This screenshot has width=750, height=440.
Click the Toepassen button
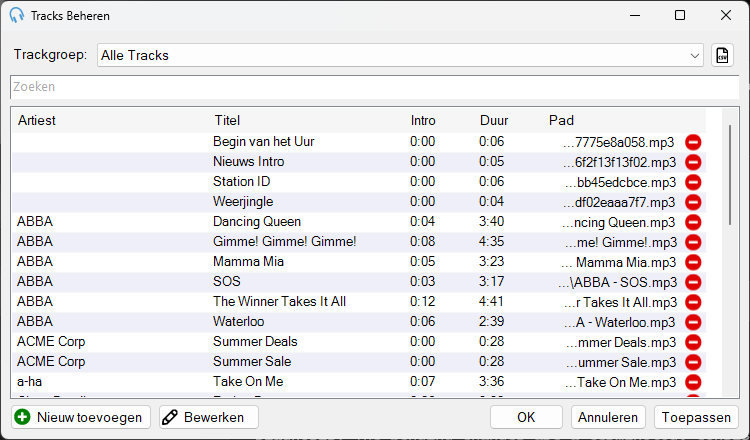[x=696, y=417]
